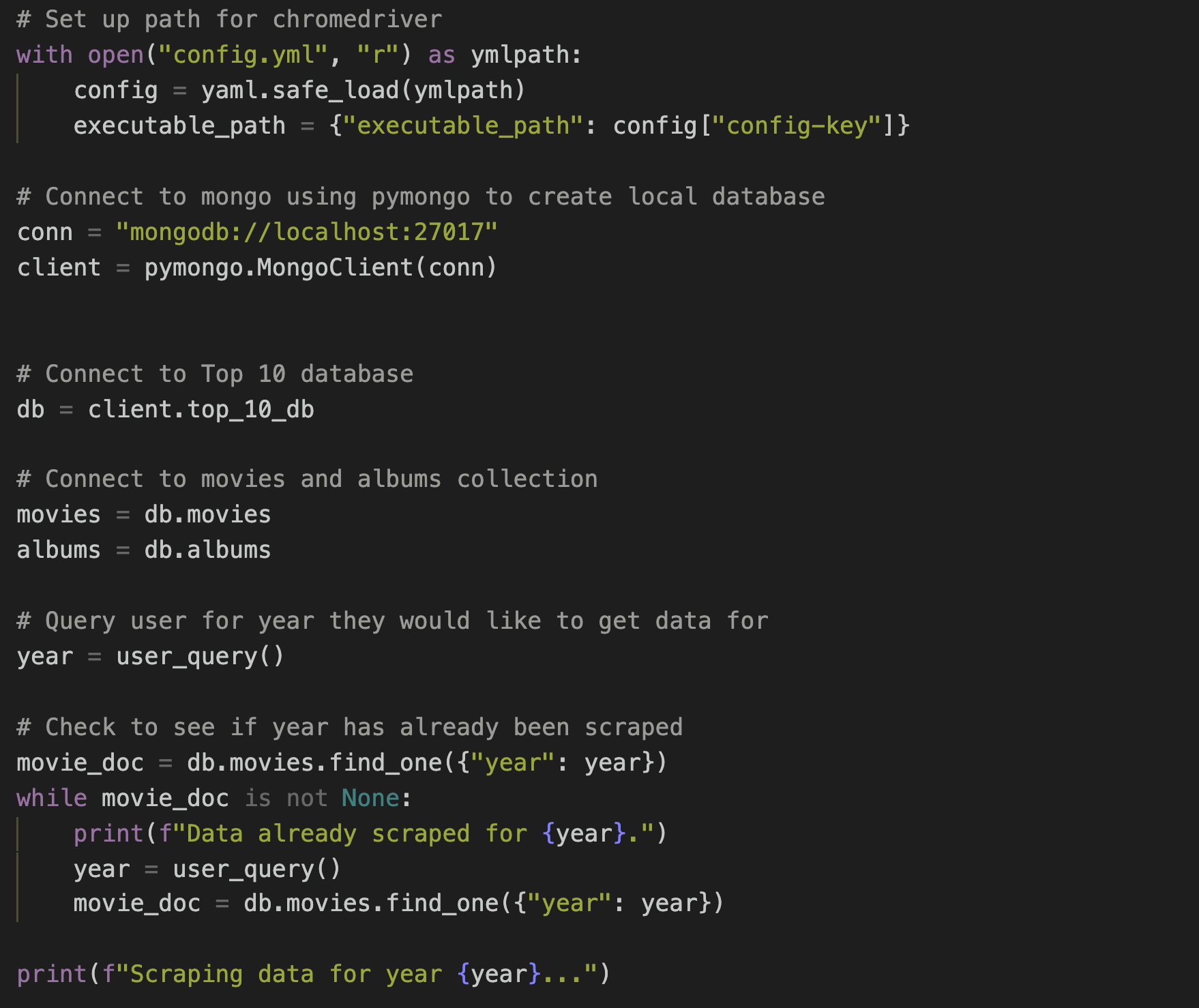Click the comment '# Set up path for chromedriver'
Image resolution: width=1199 pixels, height=1008 pixels.
point(229,19)
